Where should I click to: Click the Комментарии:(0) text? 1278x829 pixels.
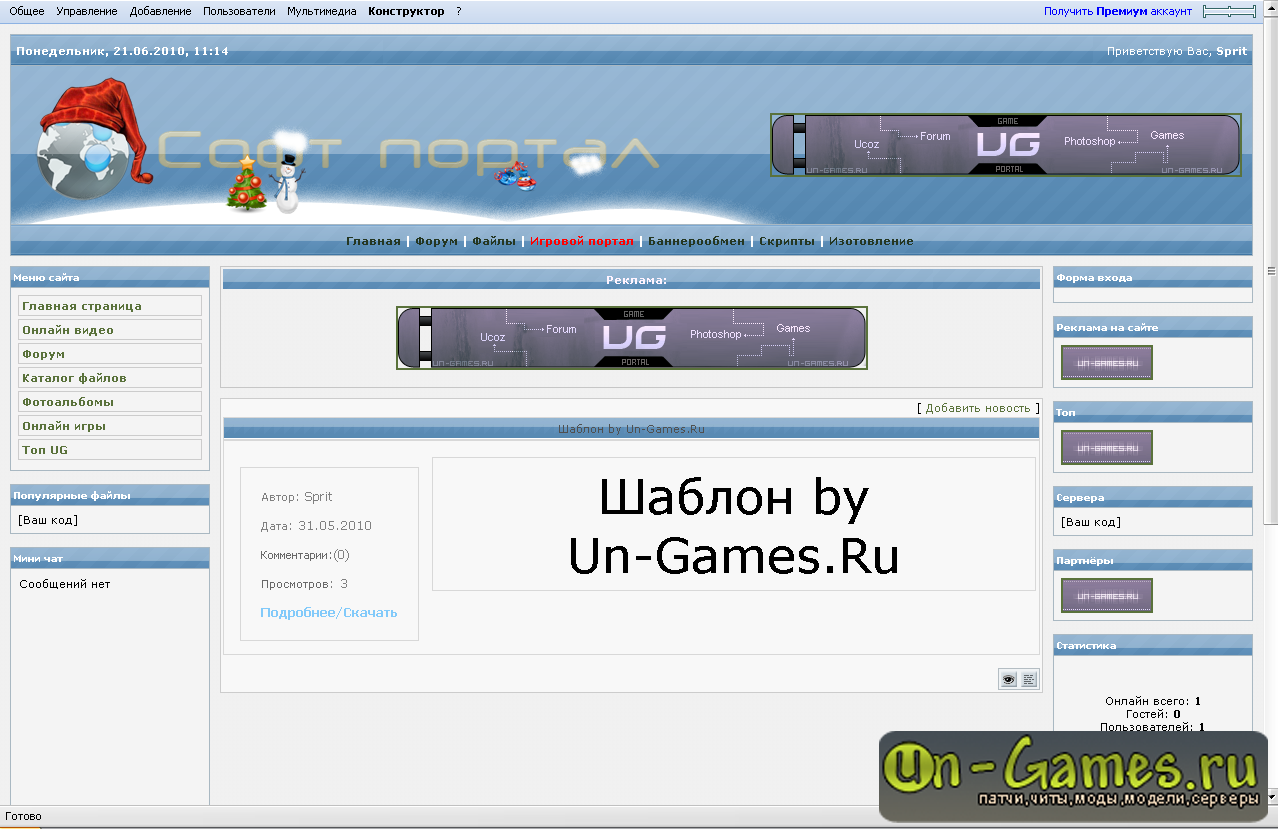click(305, 555)
